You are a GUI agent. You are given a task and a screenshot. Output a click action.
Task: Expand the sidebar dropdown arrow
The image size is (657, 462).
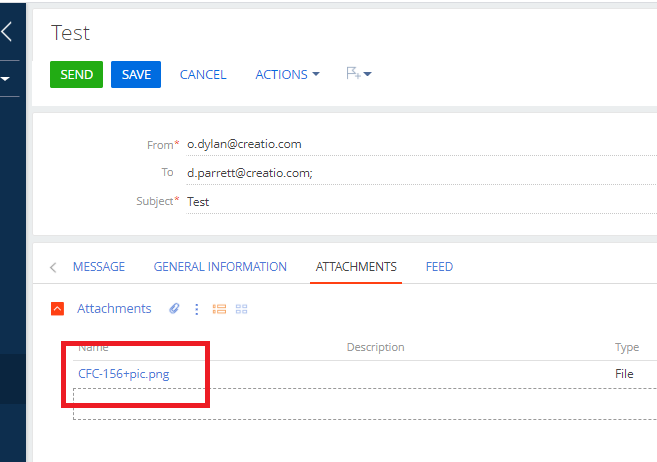coord(5,79)
